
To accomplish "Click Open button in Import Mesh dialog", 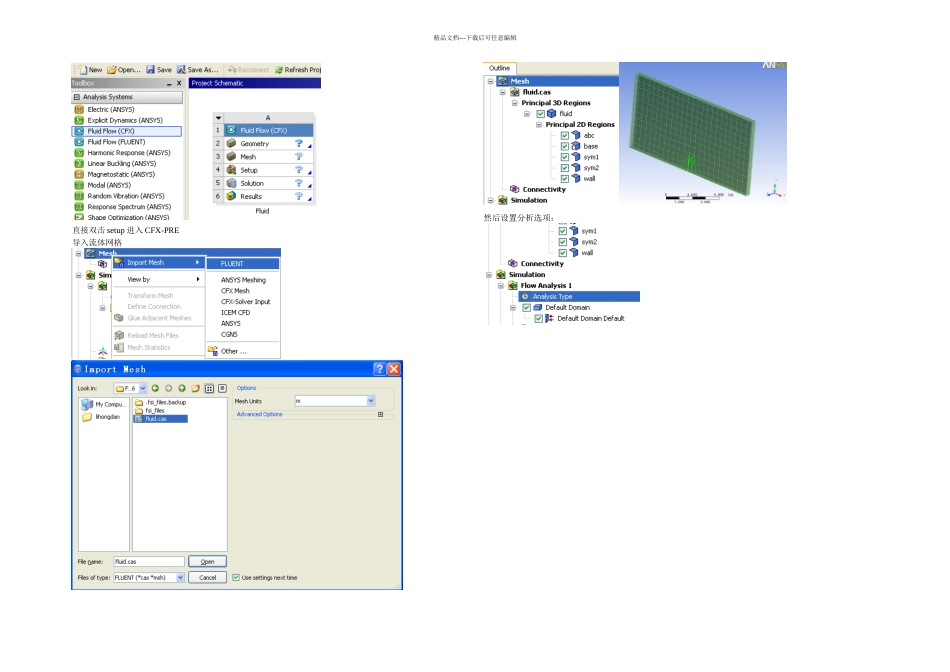I will click(x=207, y=562).
